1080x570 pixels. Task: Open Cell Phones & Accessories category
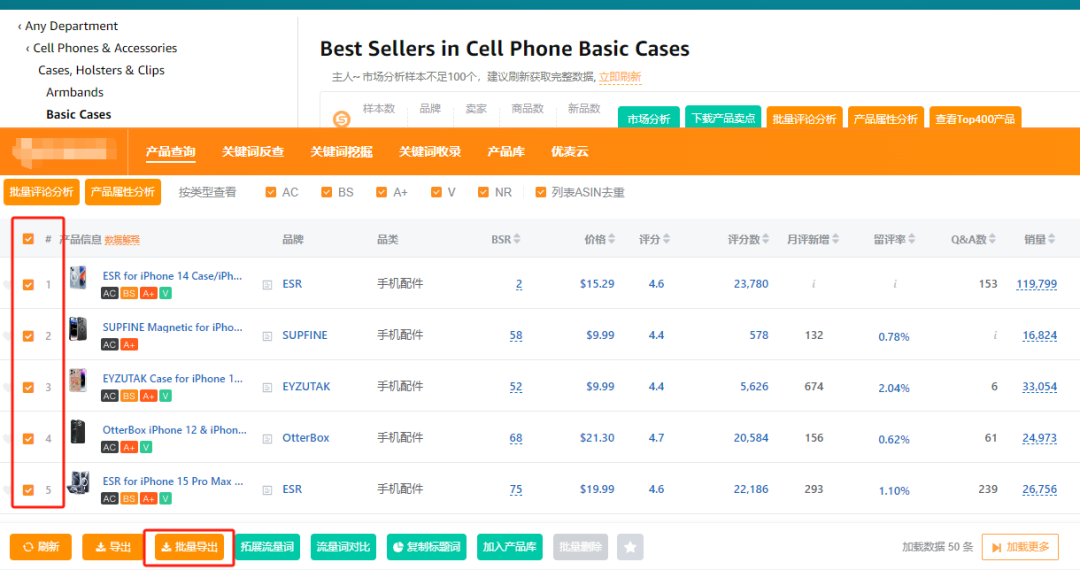coord(105,48)
